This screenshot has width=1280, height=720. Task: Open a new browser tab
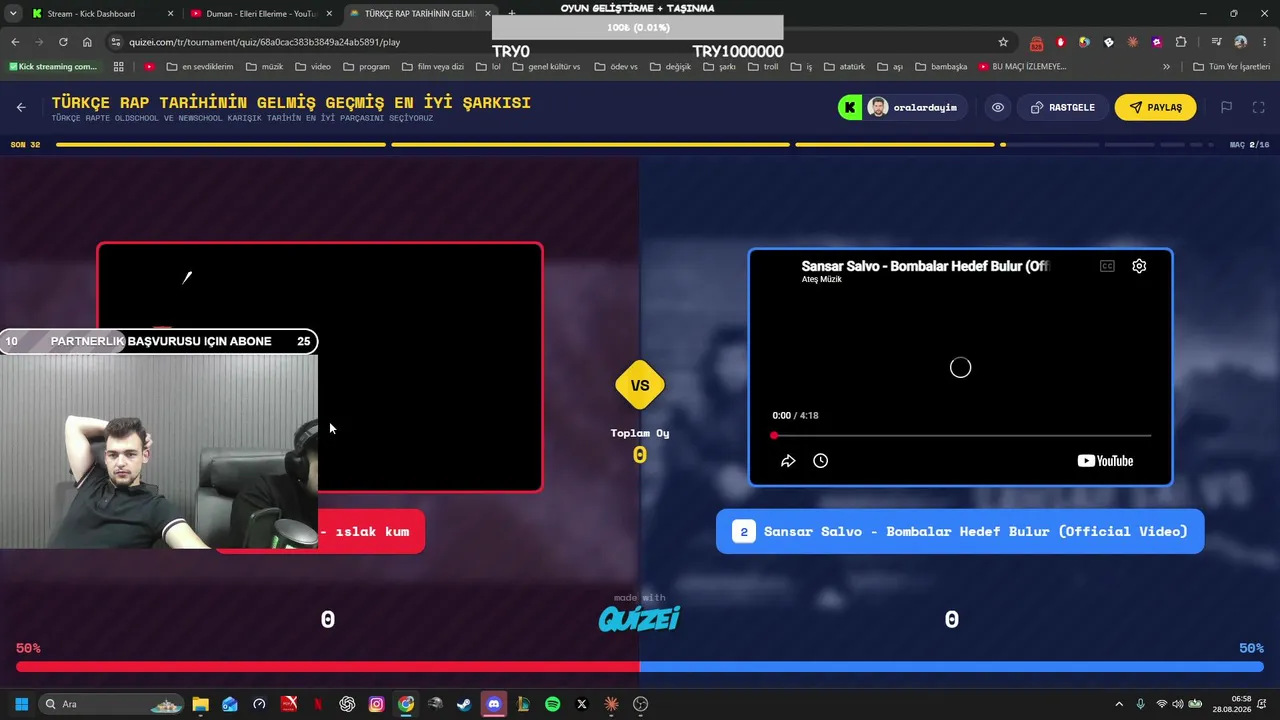(x=511, y=14)
